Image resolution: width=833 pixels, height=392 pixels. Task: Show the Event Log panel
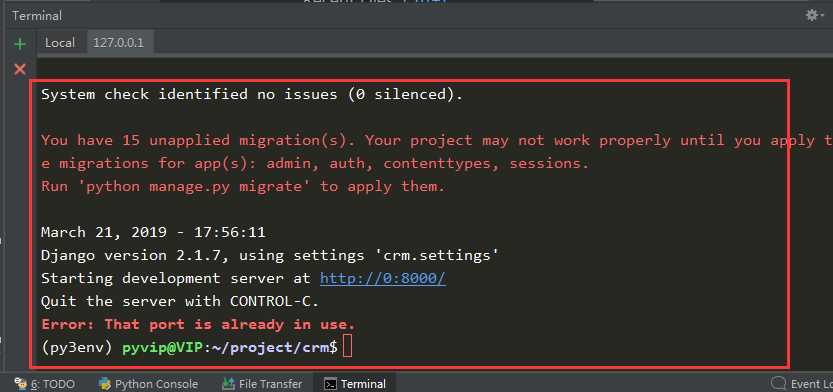click(802, 384)
